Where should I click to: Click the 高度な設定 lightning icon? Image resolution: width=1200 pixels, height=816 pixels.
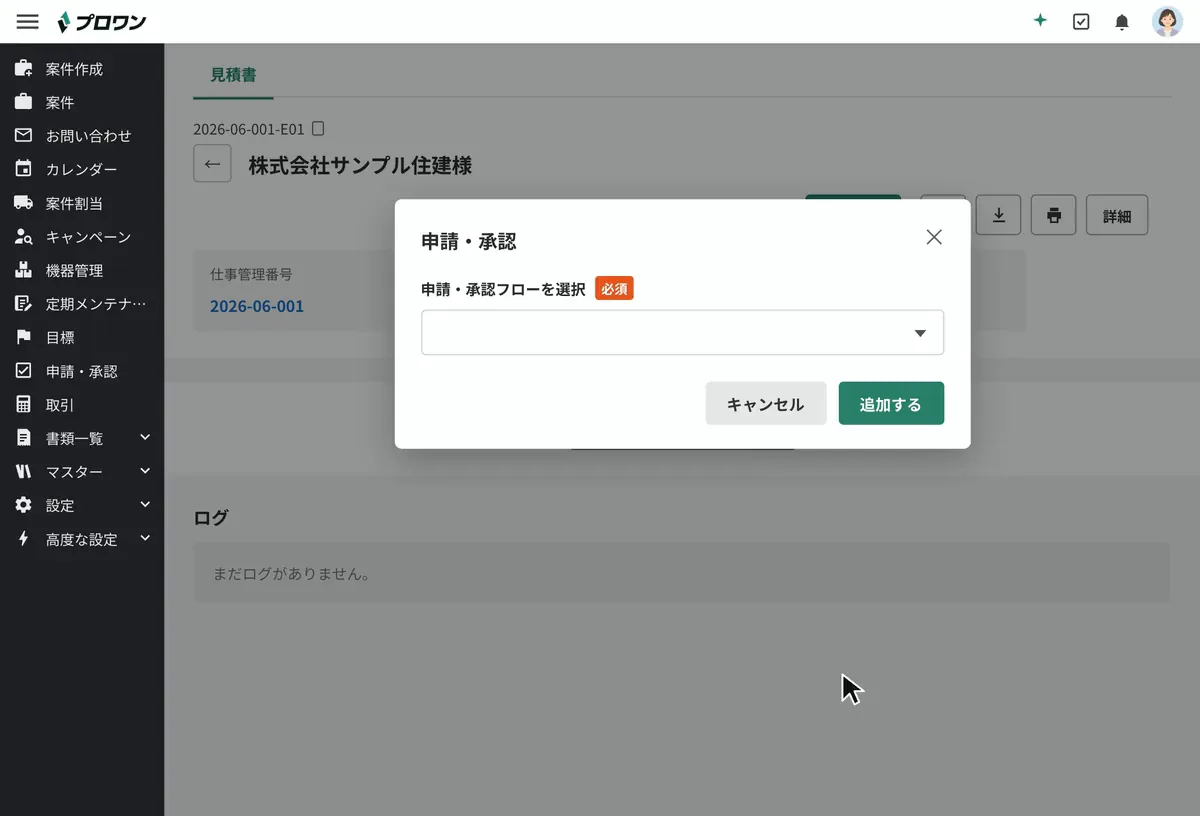23,539
